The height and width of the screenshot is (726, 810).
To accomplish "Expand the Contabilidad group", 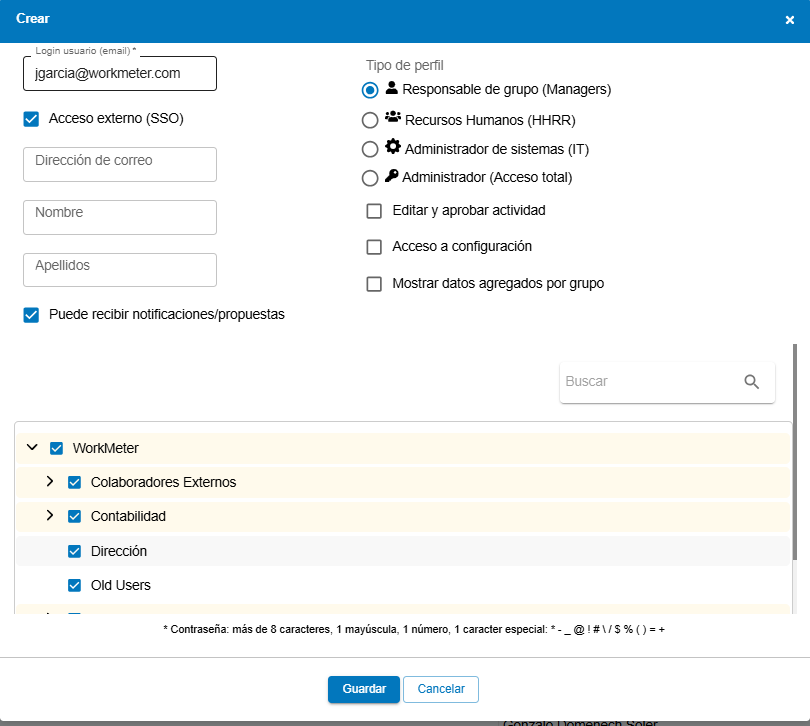I will [49, 516].
